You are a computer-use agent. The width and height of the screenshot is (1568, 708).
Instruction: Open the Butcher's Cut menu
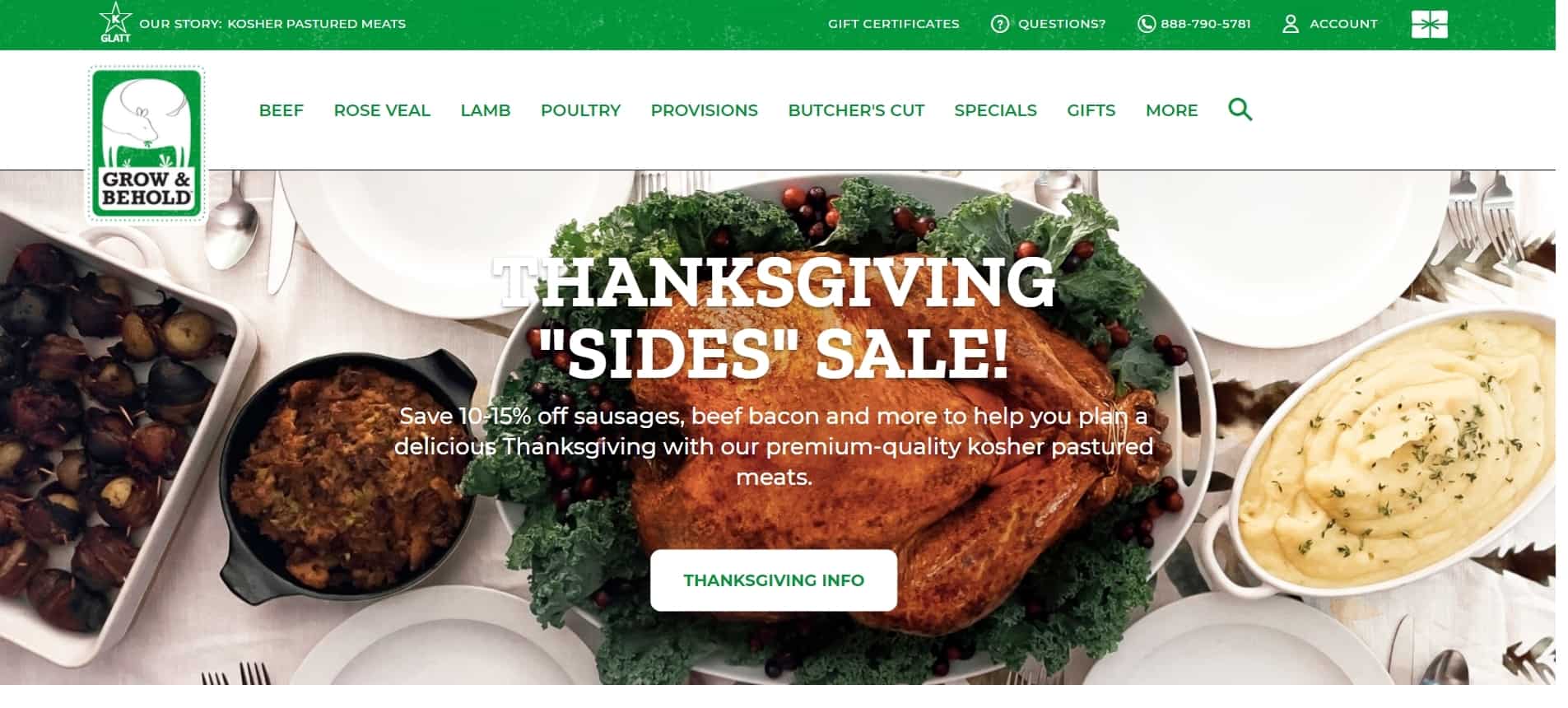[856, 110]
